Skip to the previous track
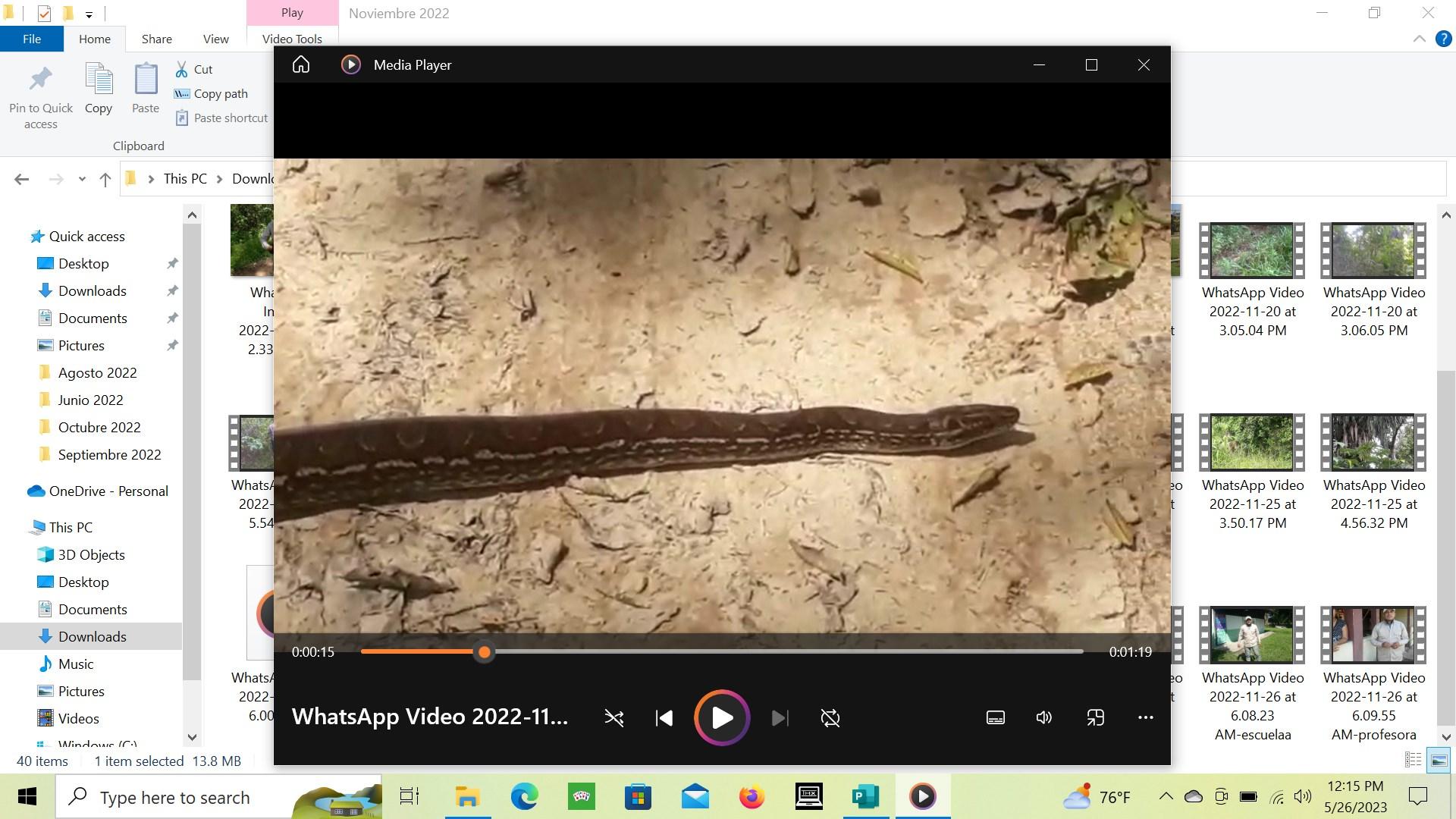This screenshot has height=819, width=1456. click(x=664, y=718)
